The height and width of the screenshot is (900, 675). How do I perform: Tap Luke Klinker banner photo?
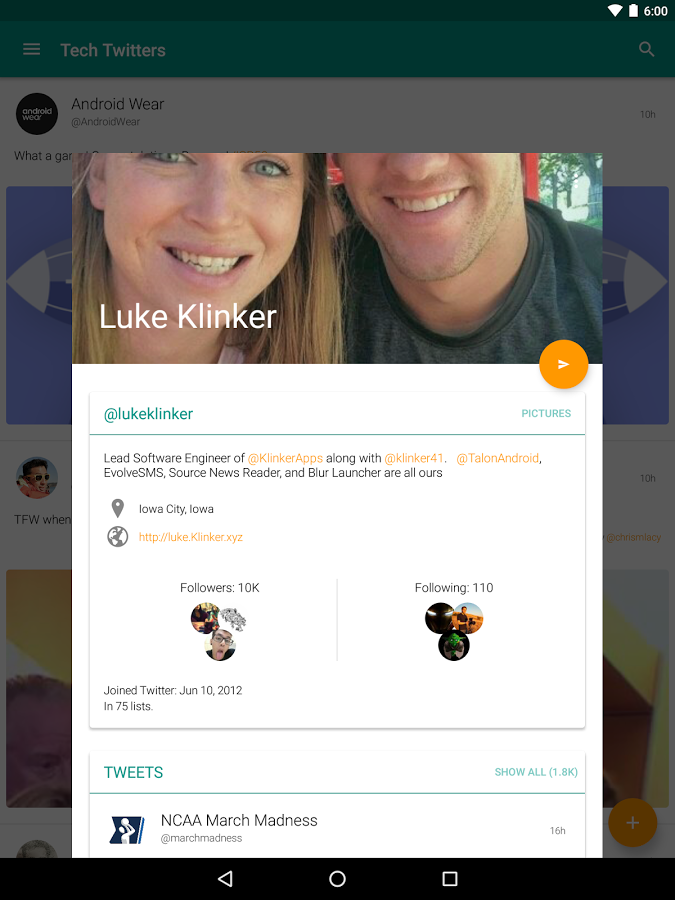pyautogui.click(x=337, y=258)
